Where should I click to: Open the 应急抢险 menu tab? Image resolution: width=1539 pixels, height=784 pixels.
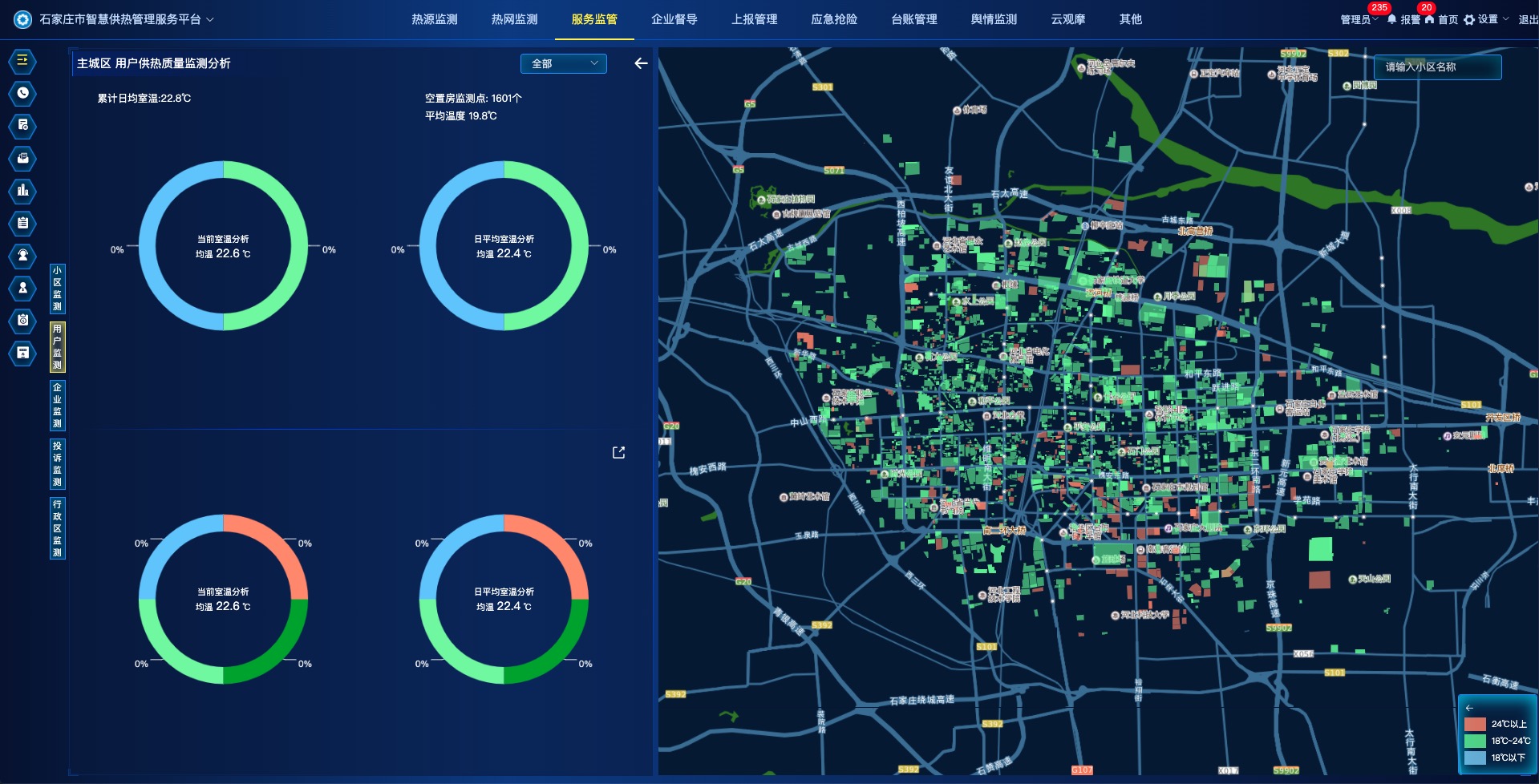833,19
